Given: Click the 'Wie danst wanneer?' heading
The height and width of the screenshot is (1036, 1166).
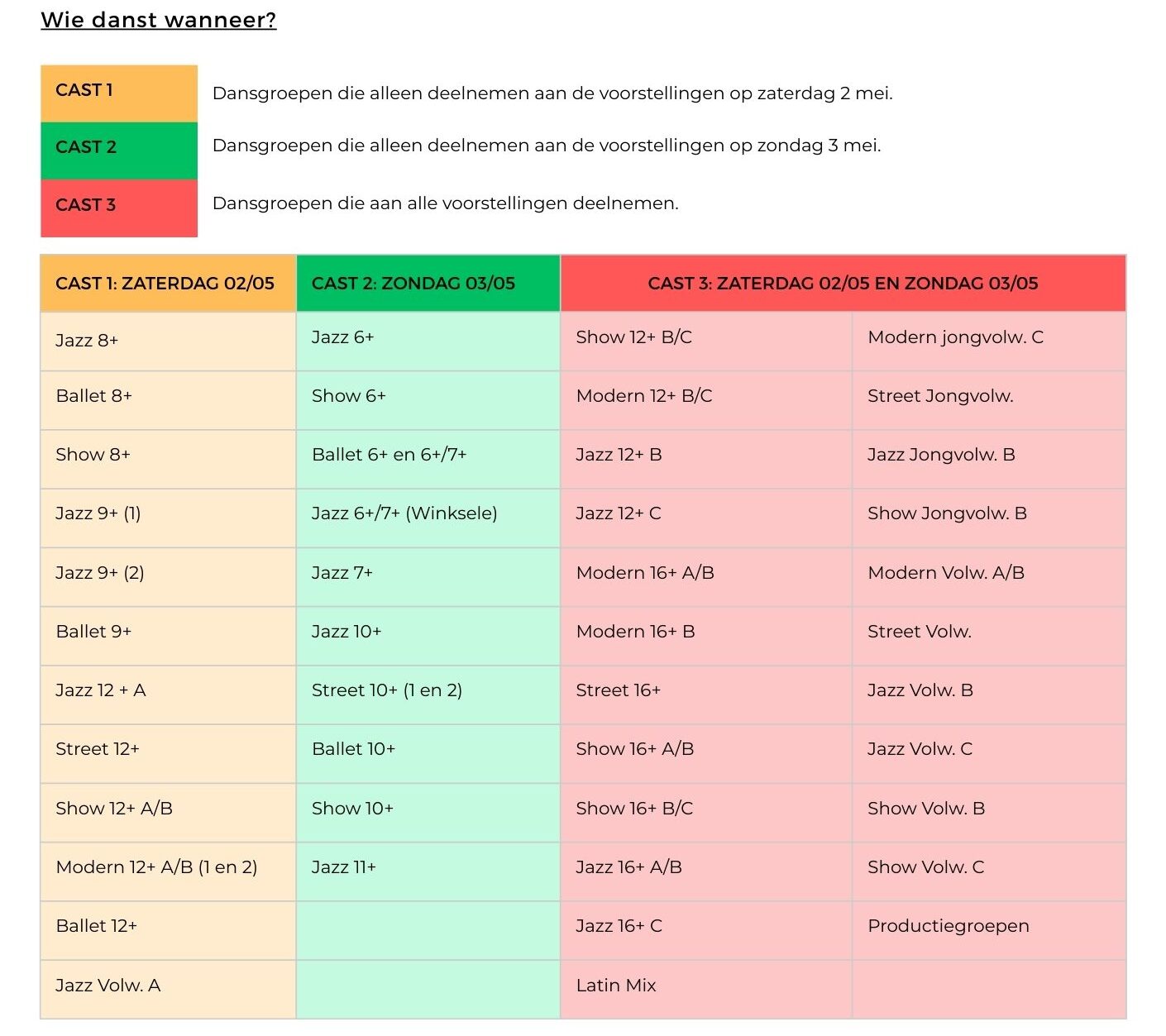Looking at the screenshot, I should click(159, 20).
